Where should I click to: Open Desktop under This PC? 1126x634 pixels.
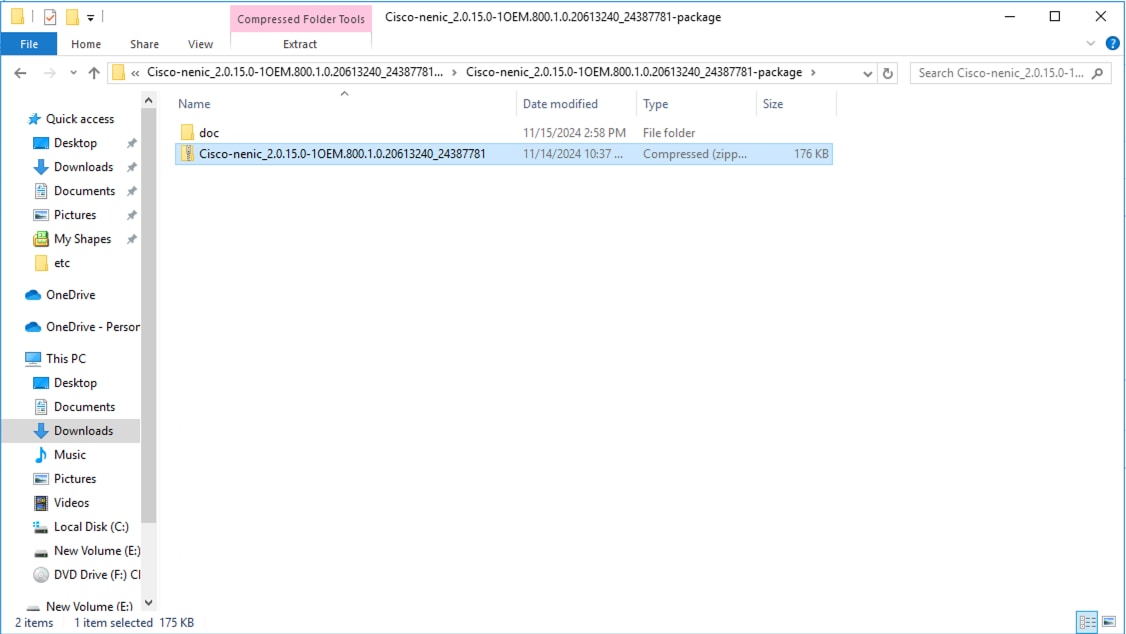point(75,383)
